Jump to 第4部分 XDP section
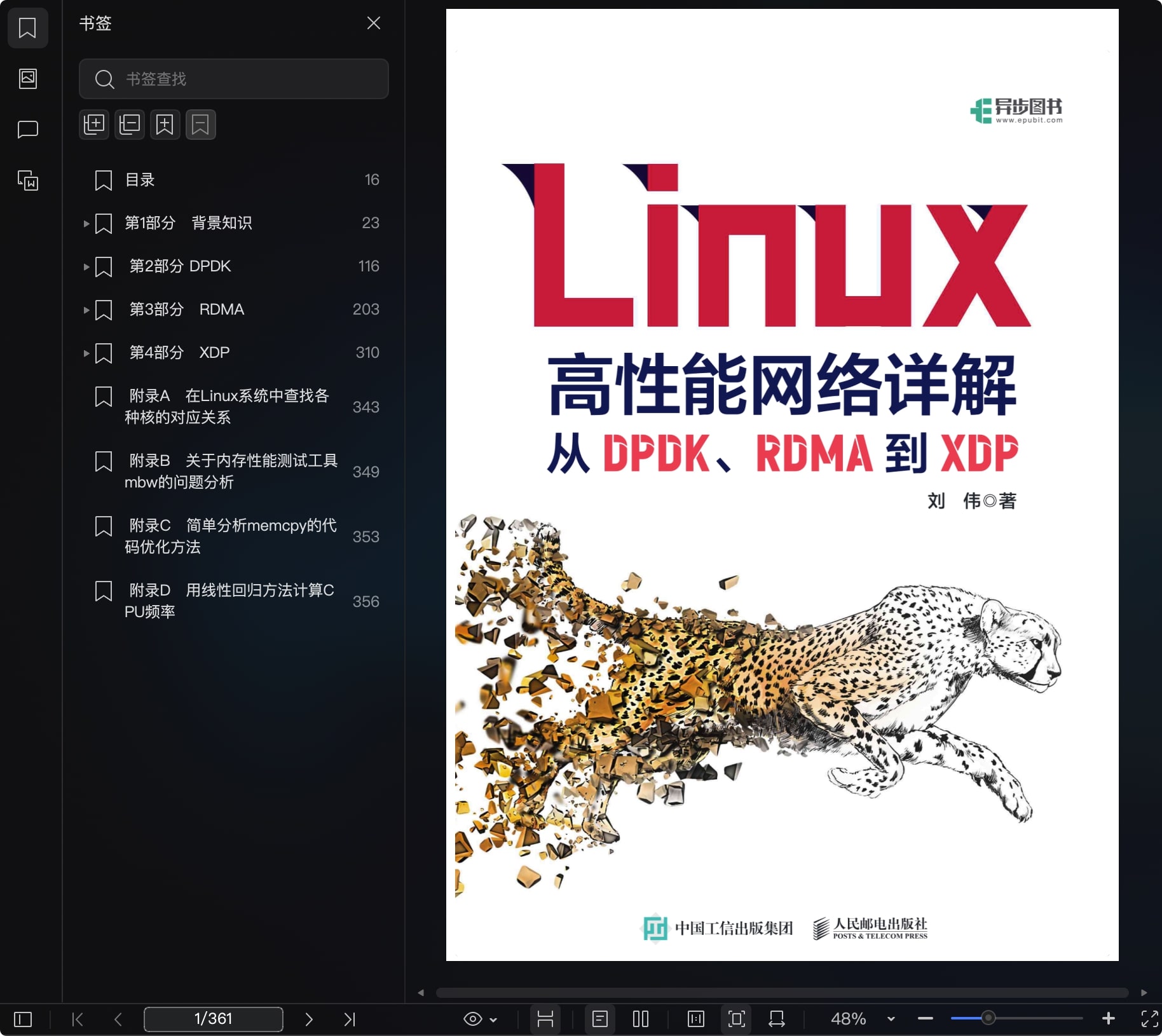 [x=179, y=353]
